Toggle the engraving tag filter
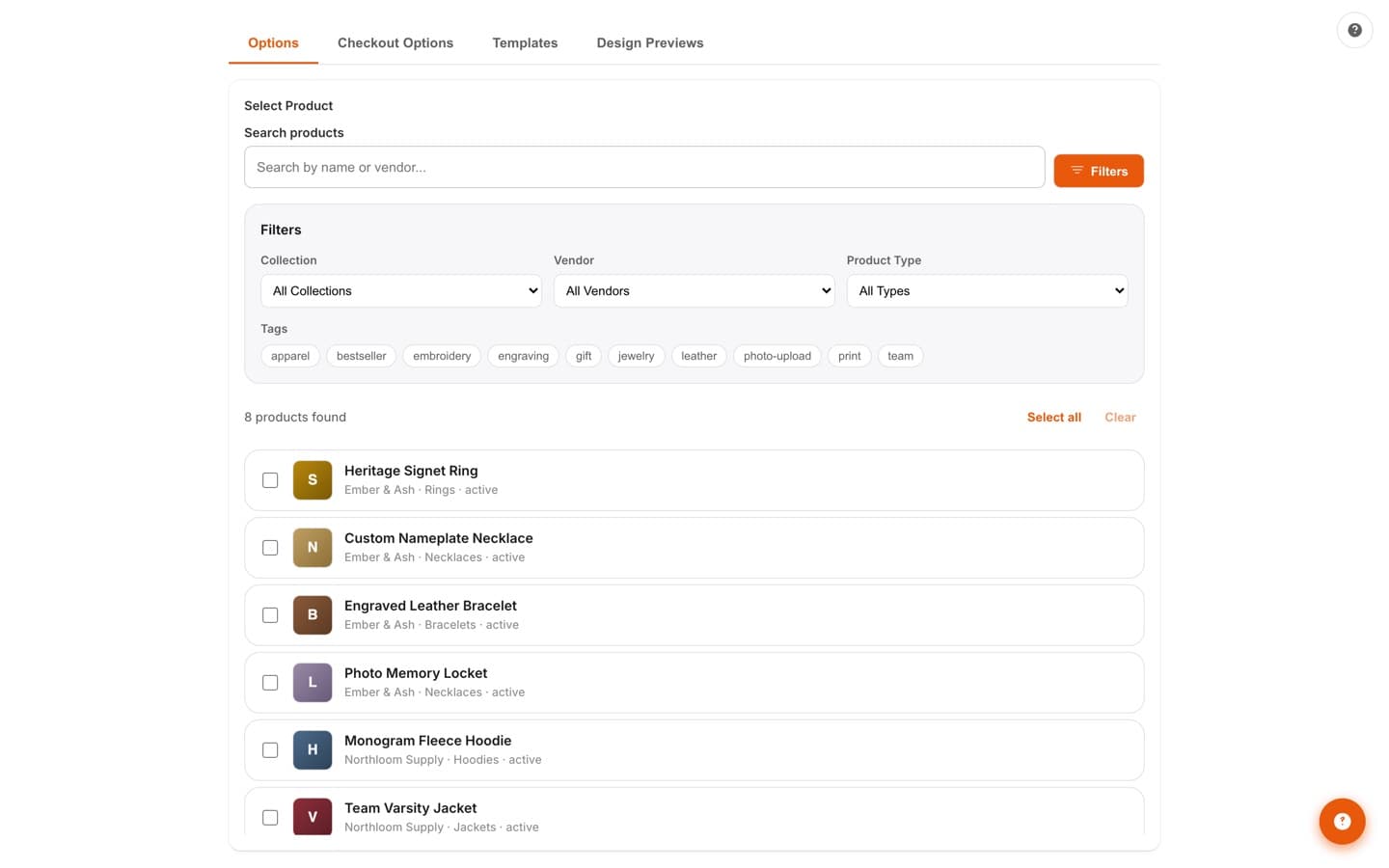The height and width of the screenshot is (868, 1389). 523,356
